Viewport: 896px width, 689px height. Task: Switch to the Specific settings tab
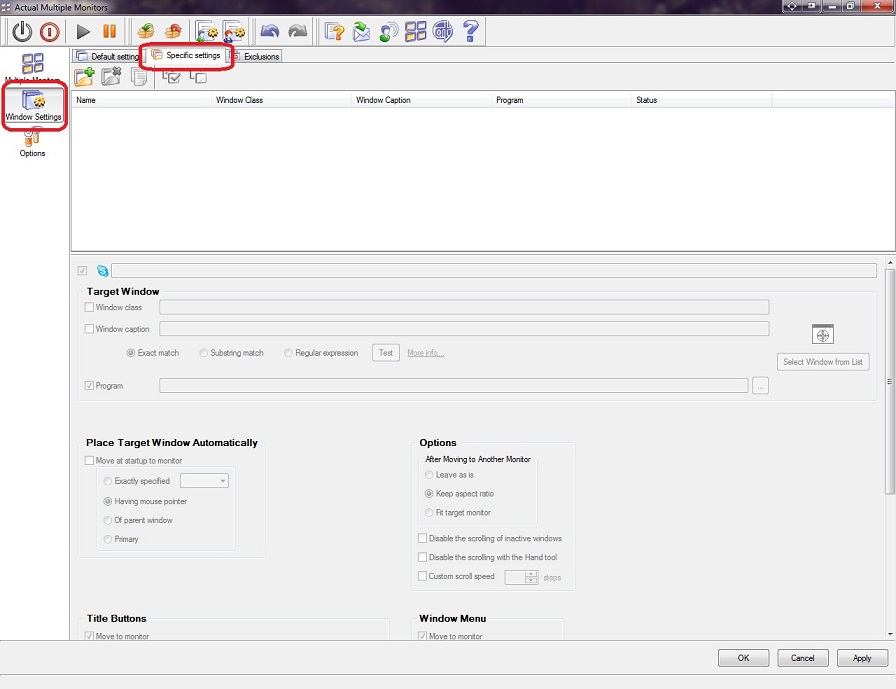pyautogui.click(x=186, y=55)
